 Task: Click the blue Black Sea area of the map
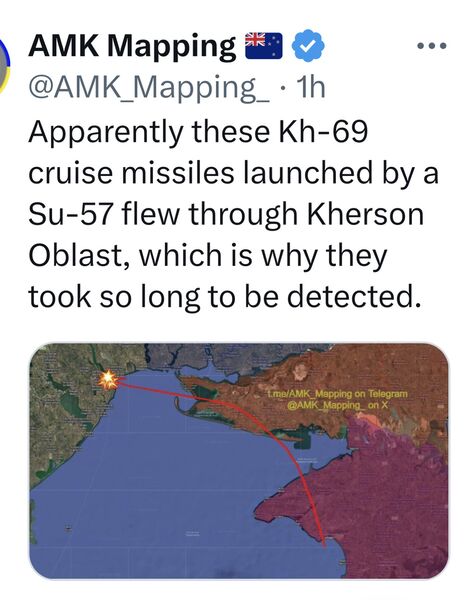coord(153,478)
